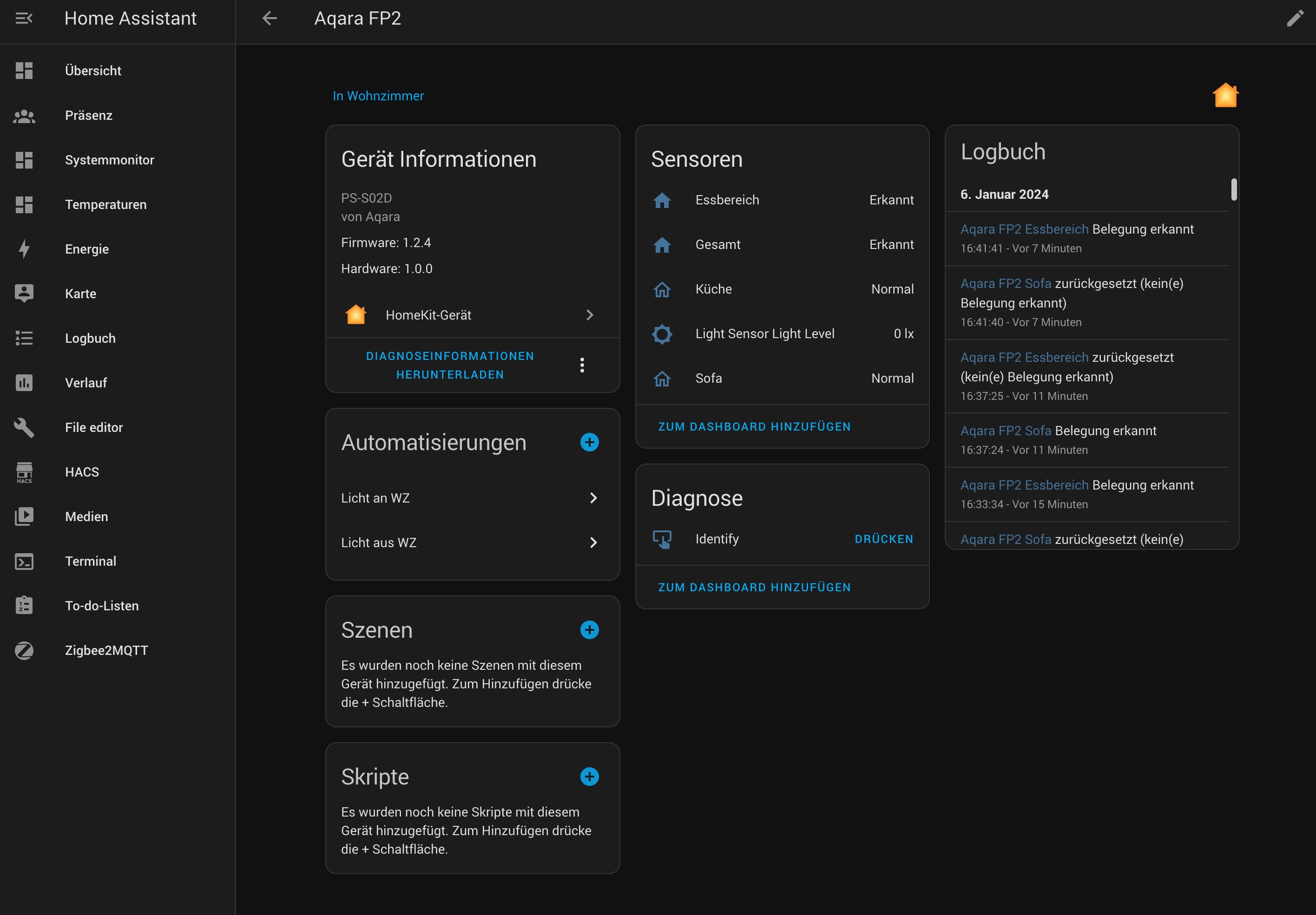Click the pencil edit icon at the top right
Image resolution: width=1316 pixels, height=915 pixels.
click(1294, 18)
